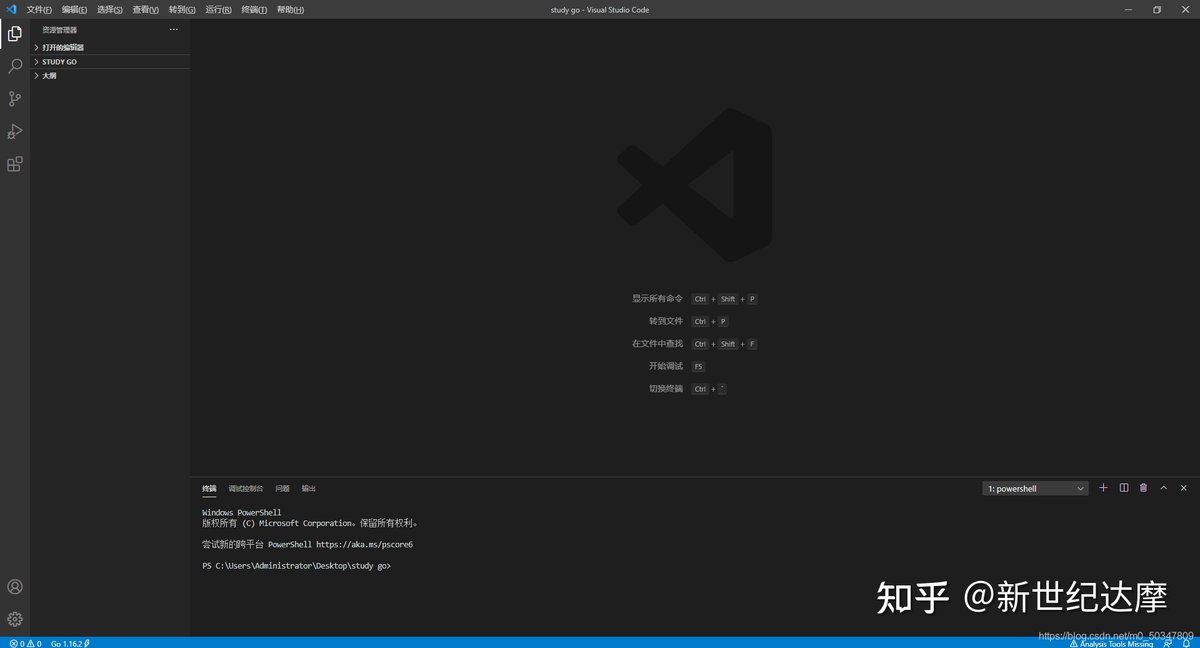The height and width of the screenshot is (648, 1200).
Task: Switch to the 调试控制台 panel tab
Action: click(x=246, y=489)
